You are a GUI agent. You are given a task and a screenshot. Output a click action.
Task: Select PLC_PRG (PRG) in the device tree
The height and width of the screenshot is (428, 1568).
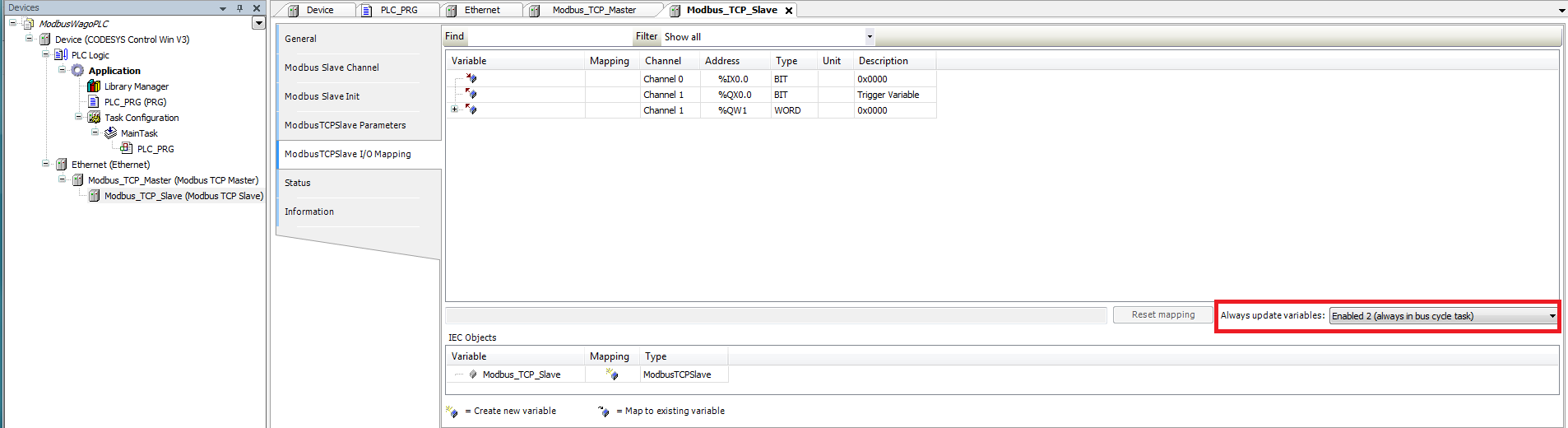pyautogui.click(x=135, y=102)
